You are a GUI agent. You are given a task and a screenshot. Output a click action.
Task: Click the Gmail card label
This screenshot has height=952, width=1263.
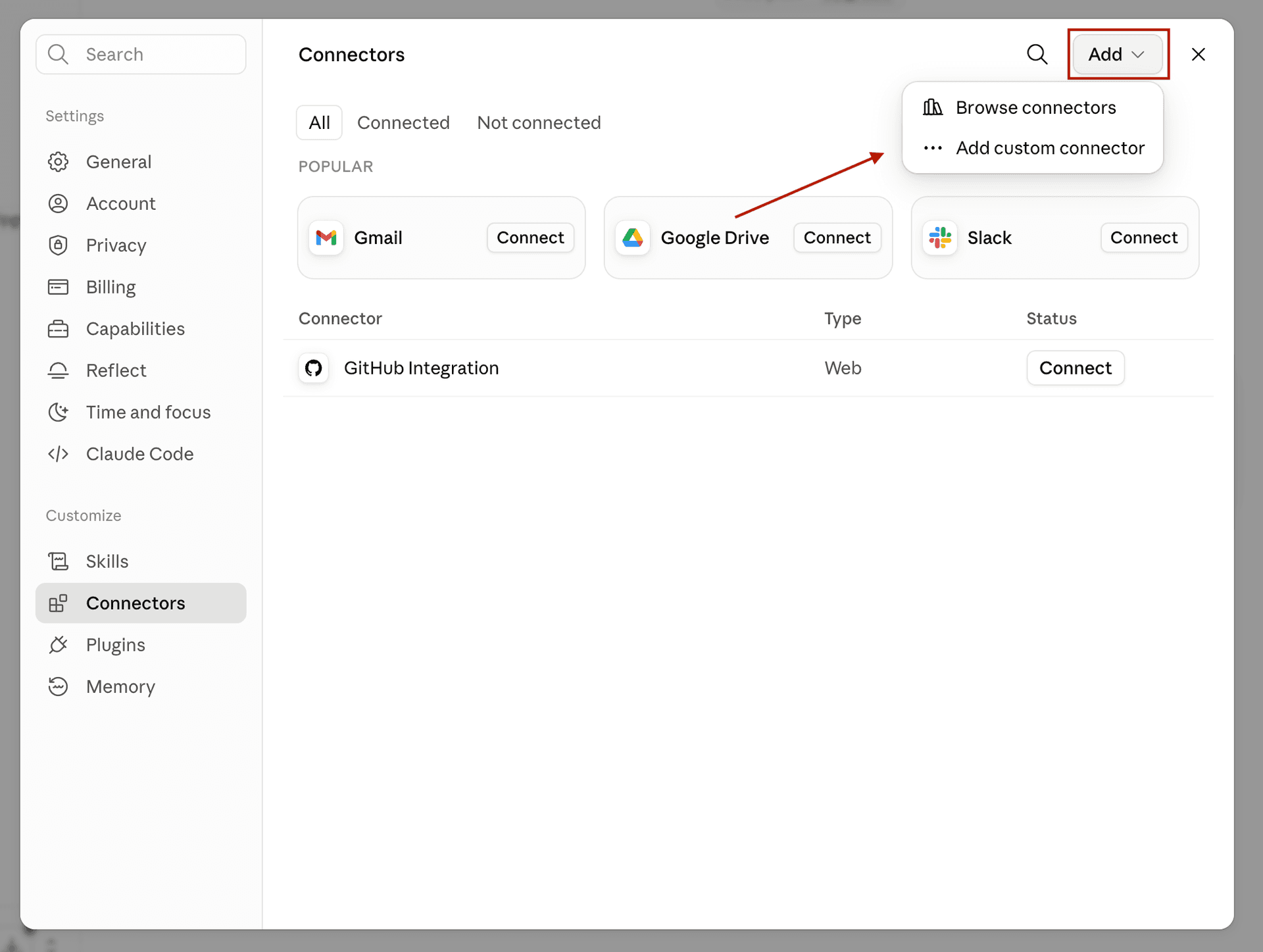tap(378, 238)
